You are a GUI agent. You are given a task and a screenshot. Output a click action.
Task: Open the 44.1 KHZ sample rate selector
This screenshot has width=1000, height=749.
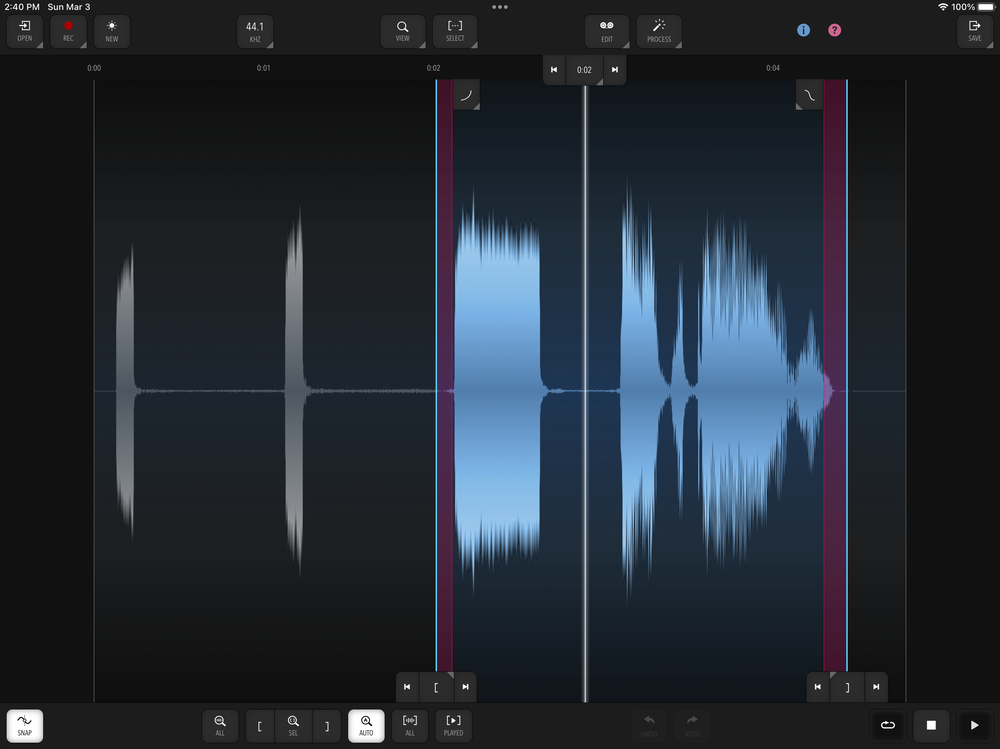pyautogui.click(x=255, y=31)
